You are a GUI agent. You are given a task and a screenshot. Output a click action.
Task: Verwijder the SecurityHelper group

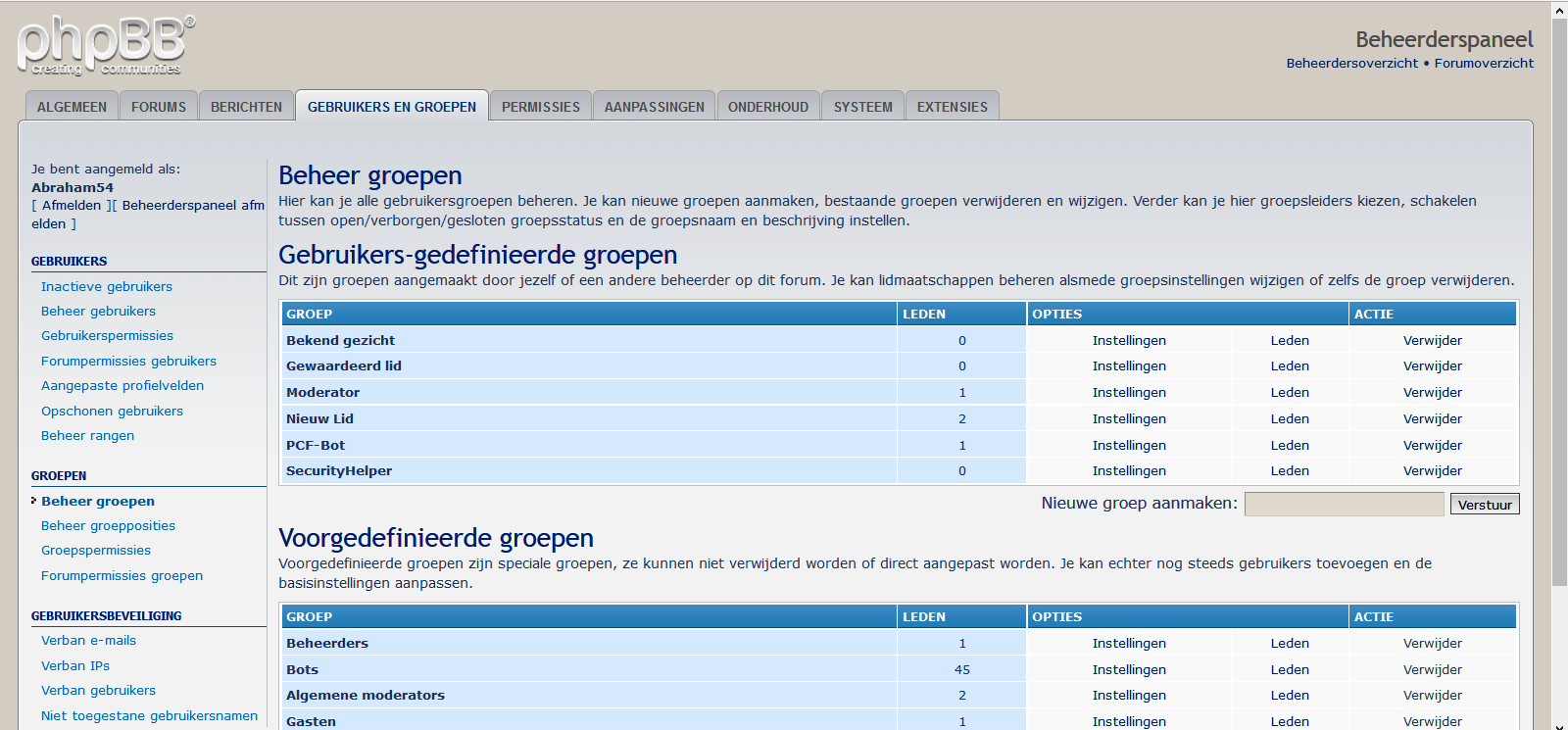pos(1432,470)
